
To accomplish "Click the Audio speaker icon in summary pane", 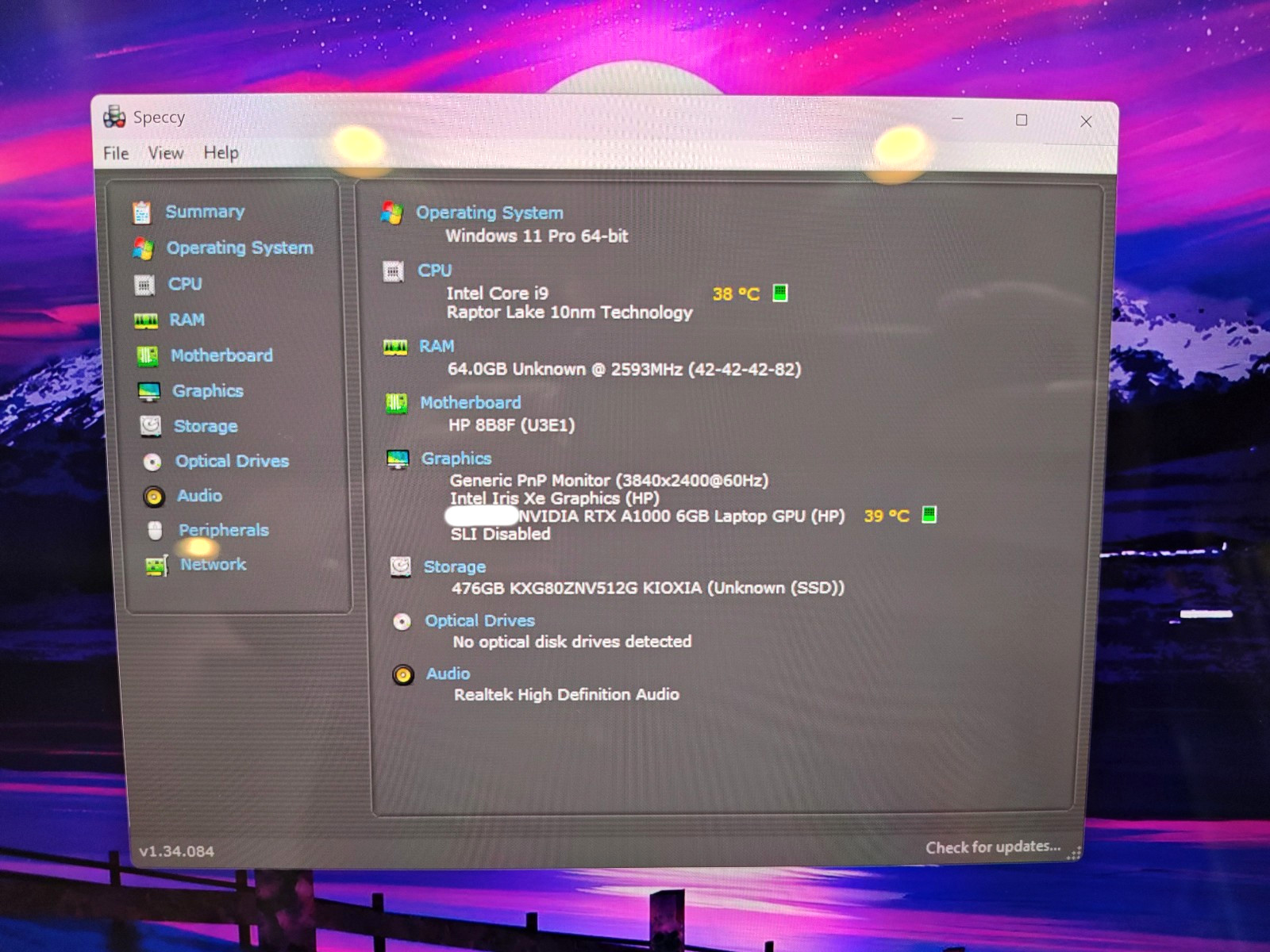I will 403,674.
